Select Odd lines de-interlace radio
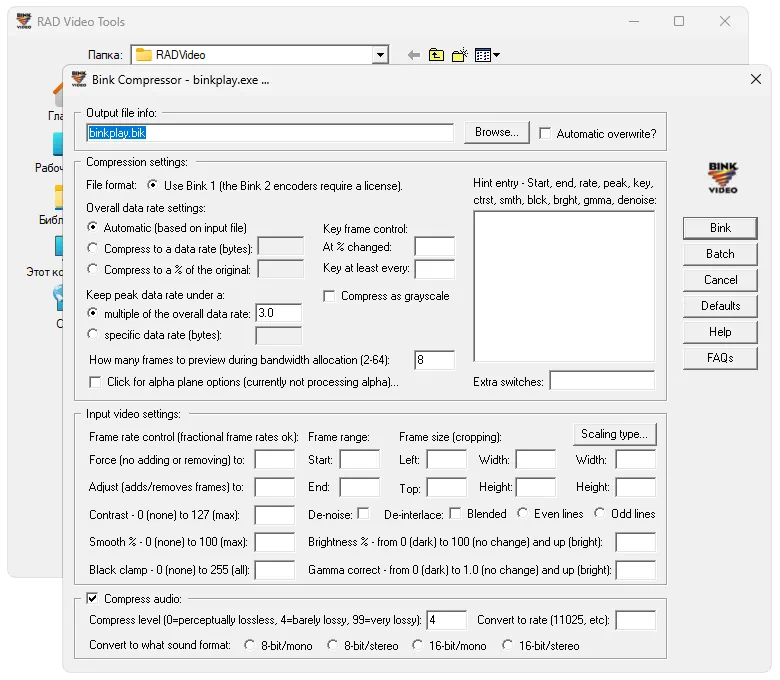Image resolution: width=780 pixels, height=680 pixels. (599, 513)
